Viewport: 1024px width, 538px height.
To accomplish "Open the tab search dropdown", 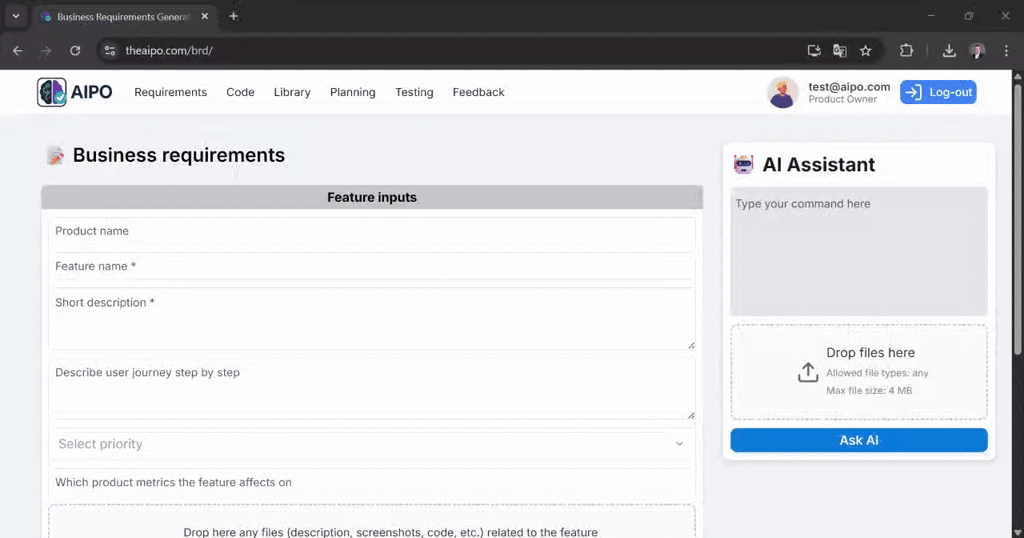I will pyautogui.click(x=16, y=16).
